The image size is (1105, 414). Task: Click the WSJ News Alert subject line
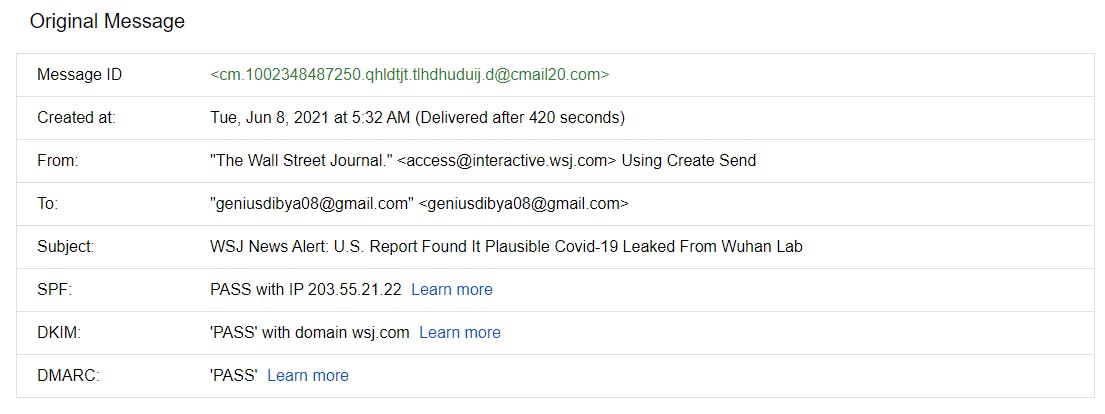[506, 247]
